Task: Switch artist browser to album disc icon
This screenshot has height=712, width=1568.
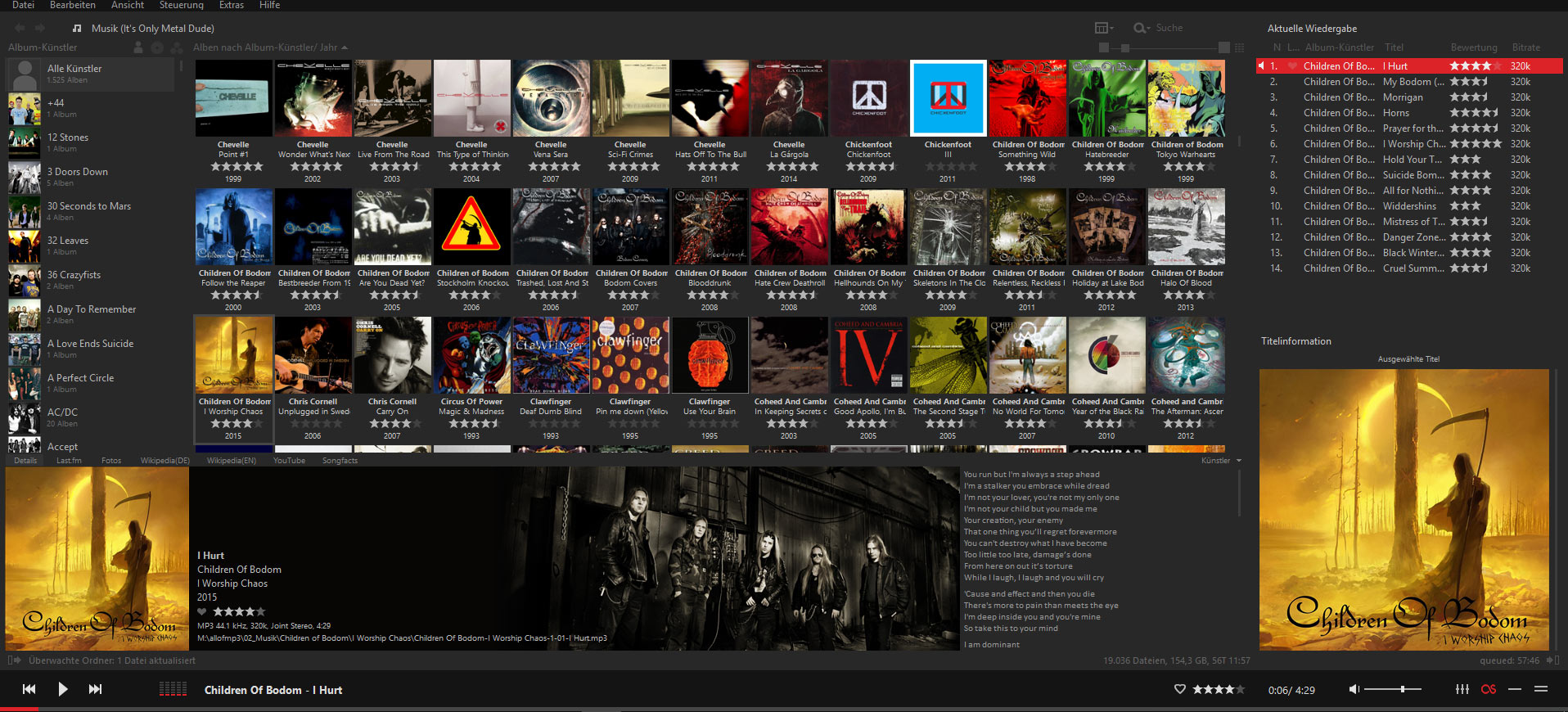Action: [x=157, y=47]
